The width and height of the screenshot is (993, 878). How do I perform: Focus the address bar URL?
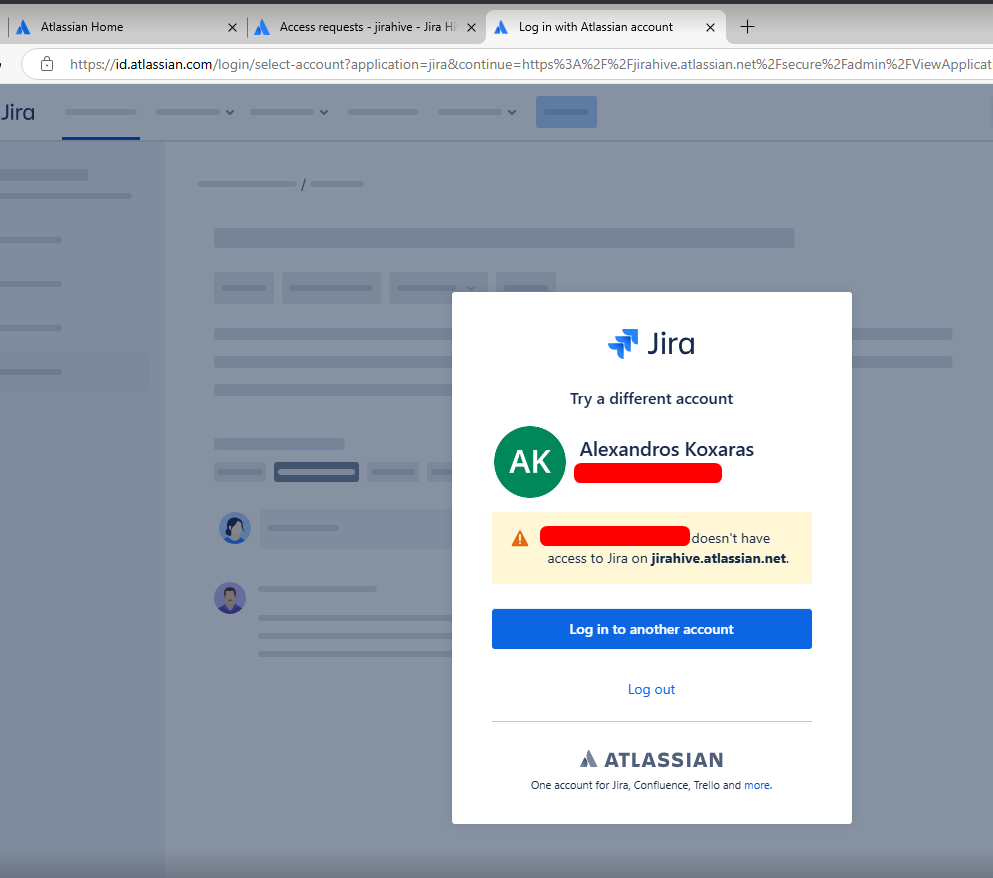529,64
